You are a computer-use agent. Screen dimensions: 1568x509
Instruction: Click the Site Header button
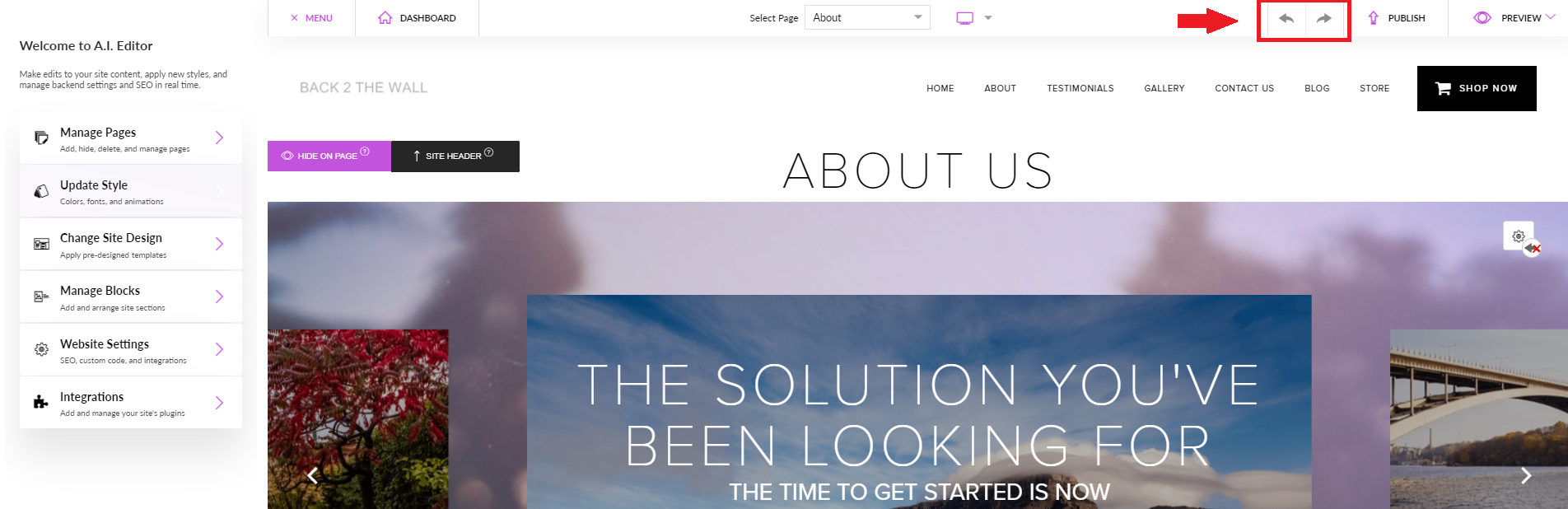[x=455, y=156]
